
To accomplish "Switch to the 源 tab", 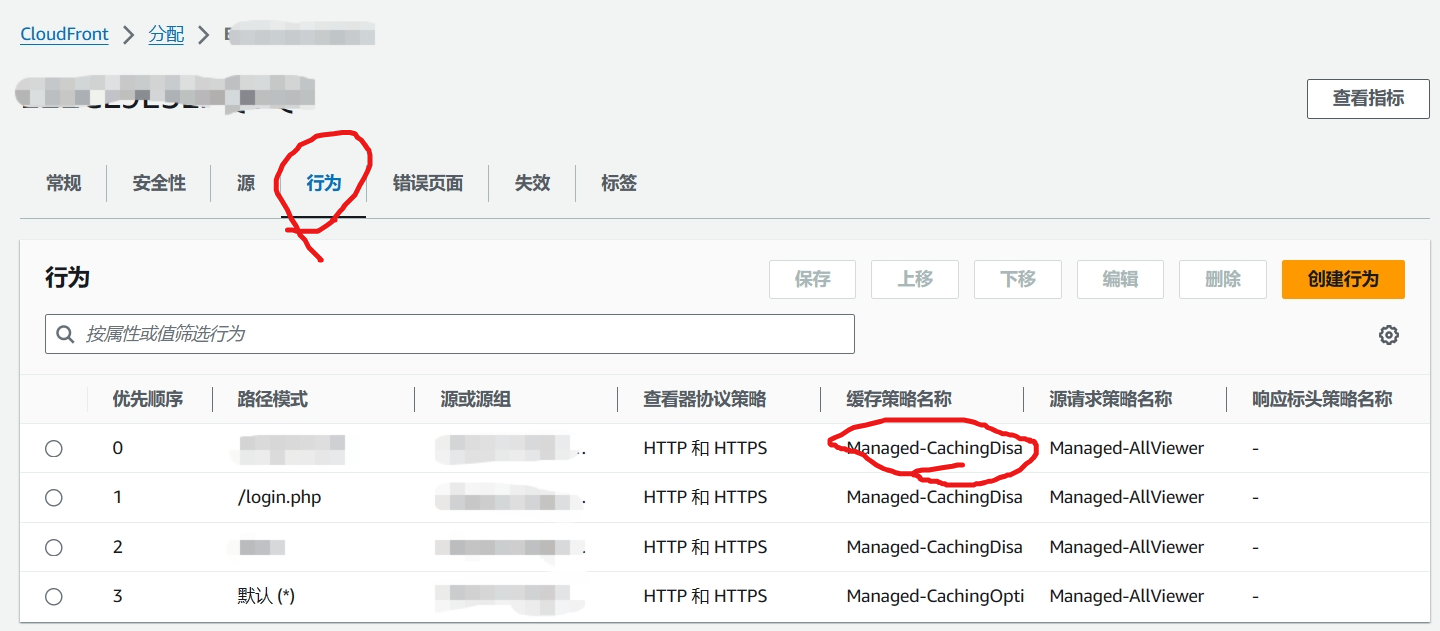I will click(243, 183).
